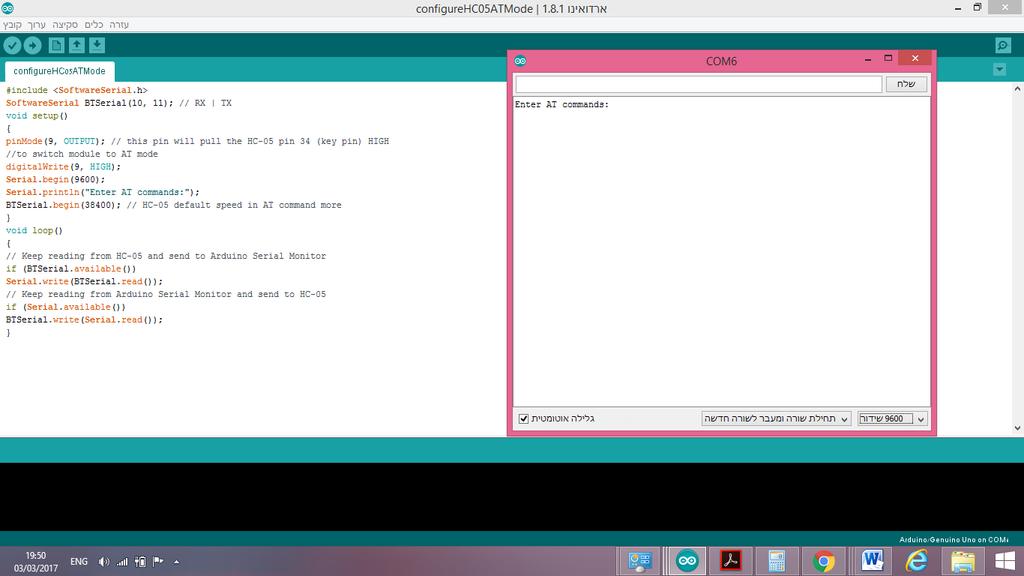
Task: Click editor scrollbar up arrow
Action: click(x=1017, y=89)
